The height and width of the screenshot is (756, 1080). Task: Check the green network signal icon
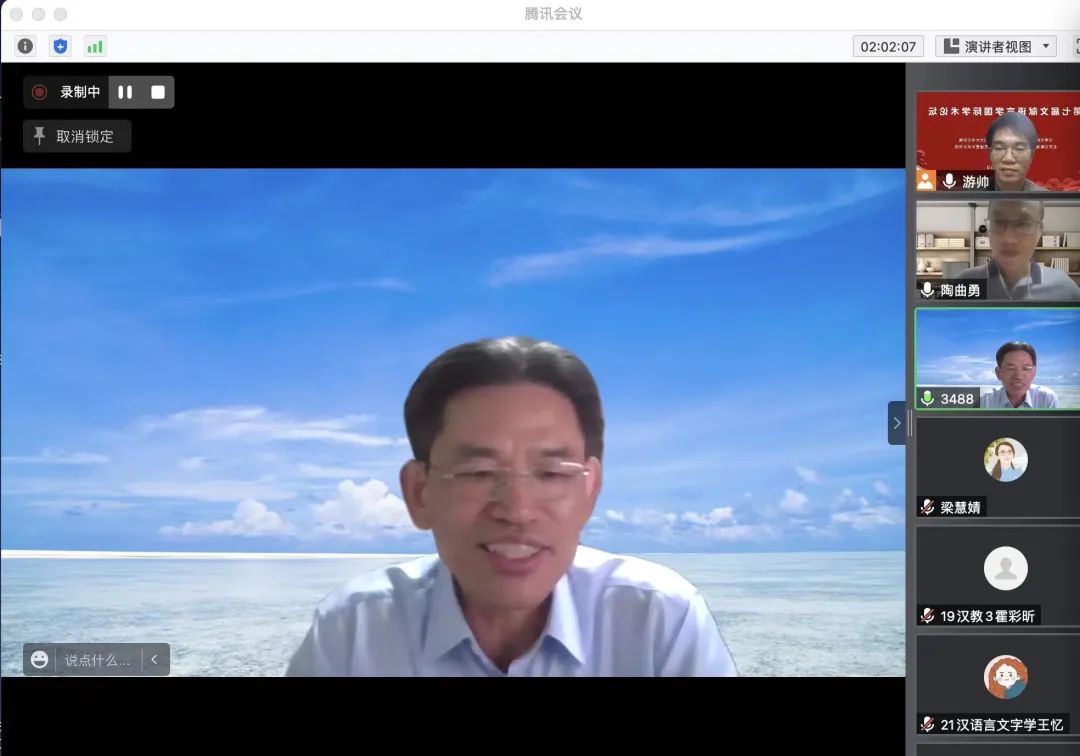(95, 46)
